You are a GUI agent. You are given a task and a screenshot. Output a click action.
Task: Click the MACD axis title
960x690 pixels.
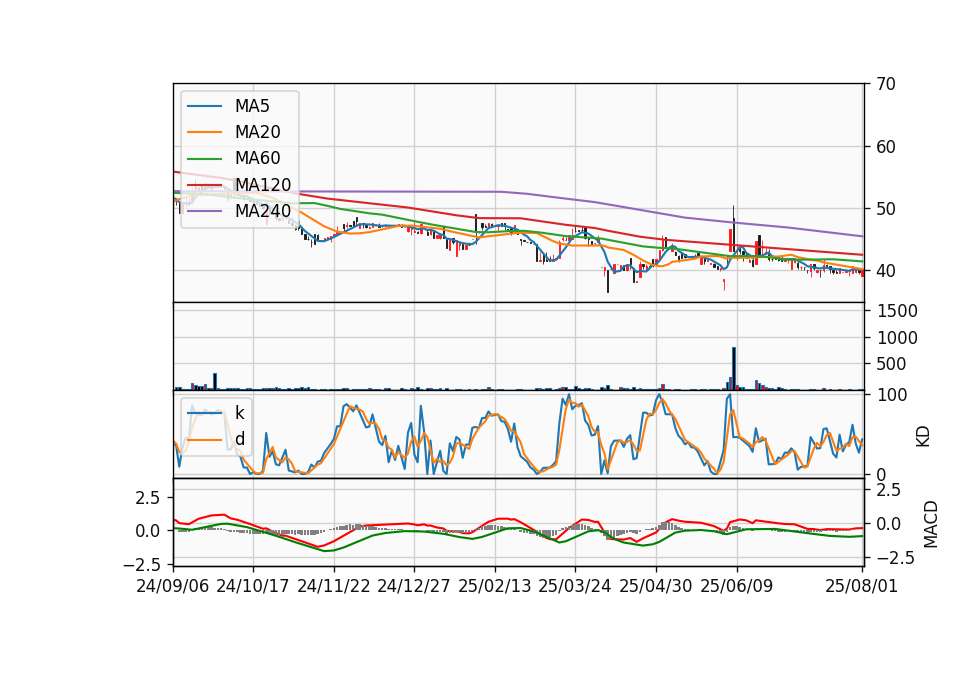(931, 524)
